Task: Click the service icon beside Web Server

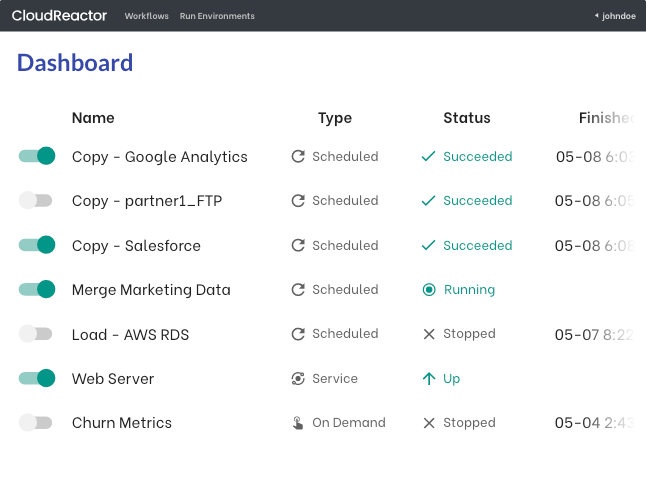Action: (x=298, y=379)
